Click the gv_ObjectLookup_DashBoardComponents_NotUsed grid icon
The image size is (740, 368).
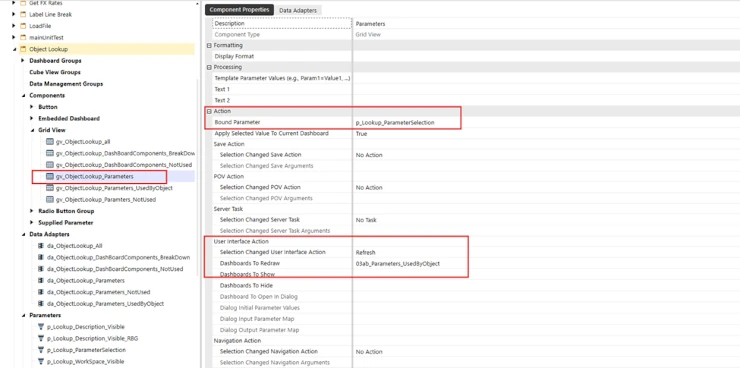(50, 165)
